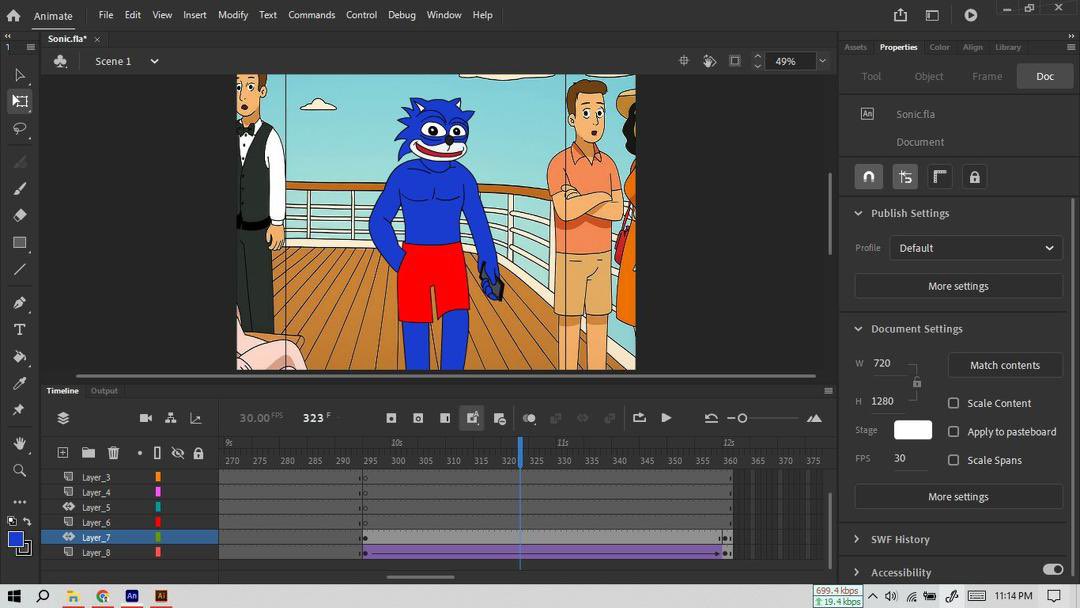The image size is (1080, 608).
Task: Toggle clip content outside stage icon
Action: click(735, 61)
